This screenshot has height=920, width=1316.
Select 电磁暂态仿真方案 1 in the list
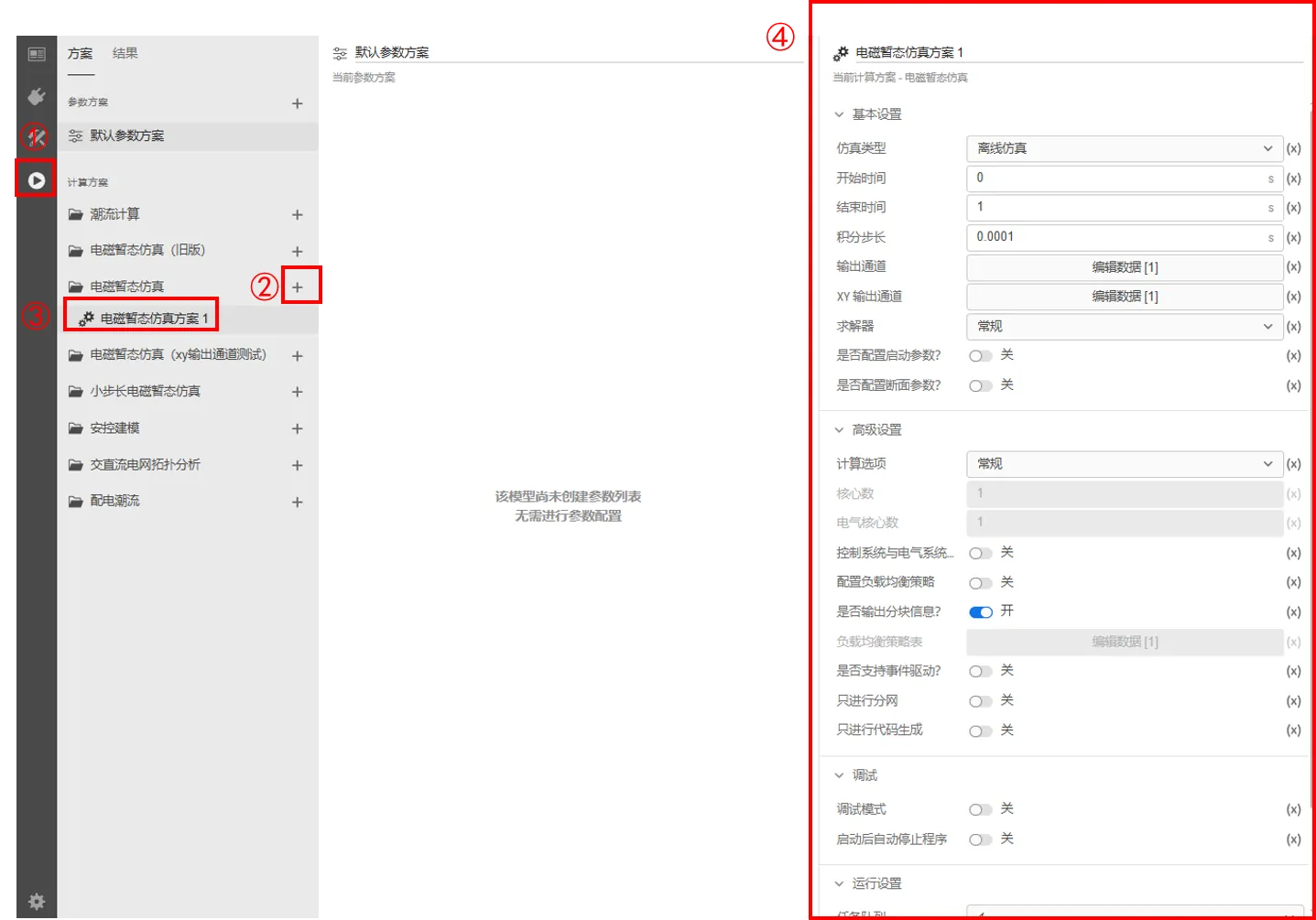click(154, 319)
